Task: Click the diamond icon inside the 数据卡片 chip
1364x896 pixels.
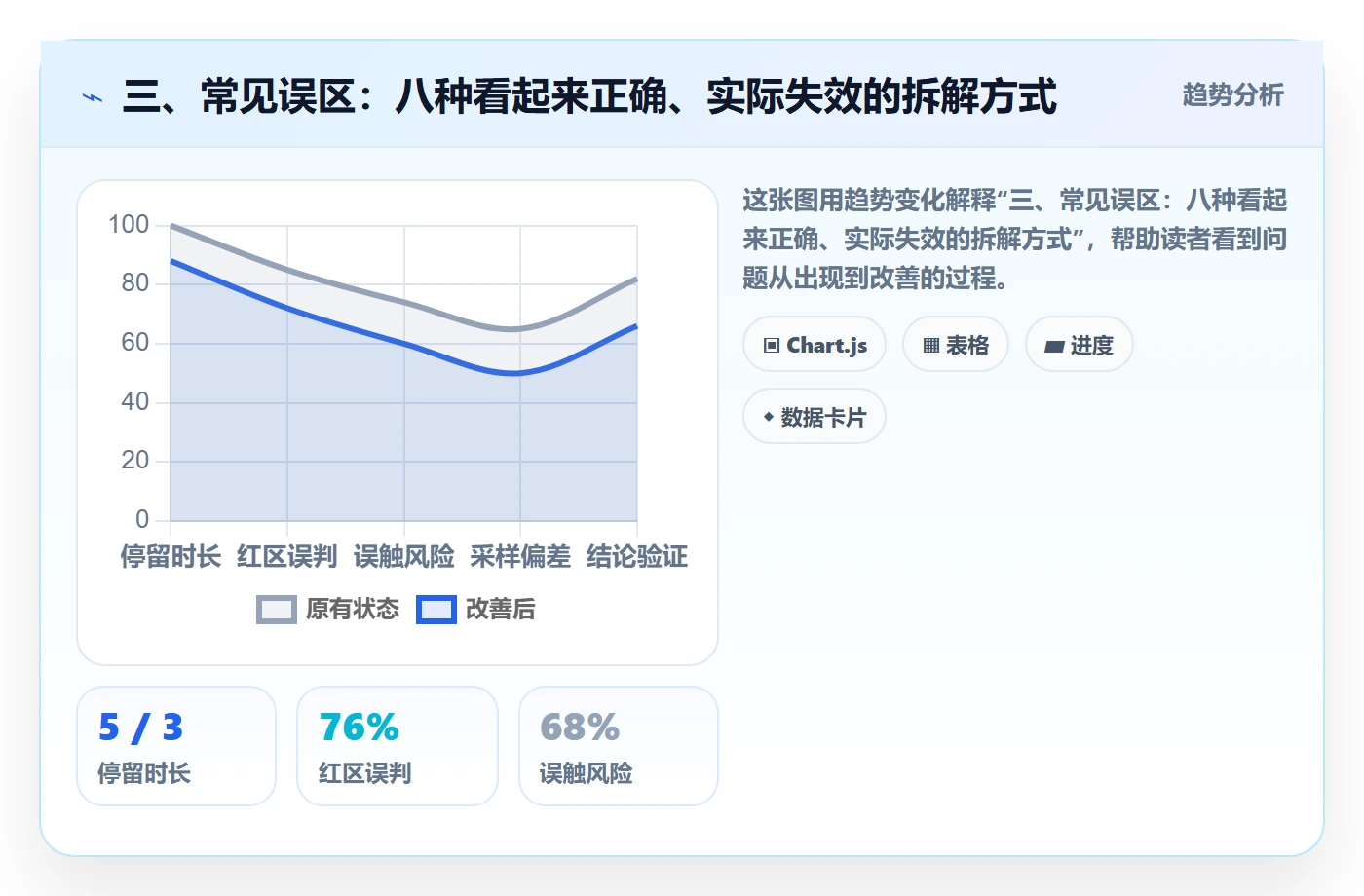Action: tap(769, 417)
